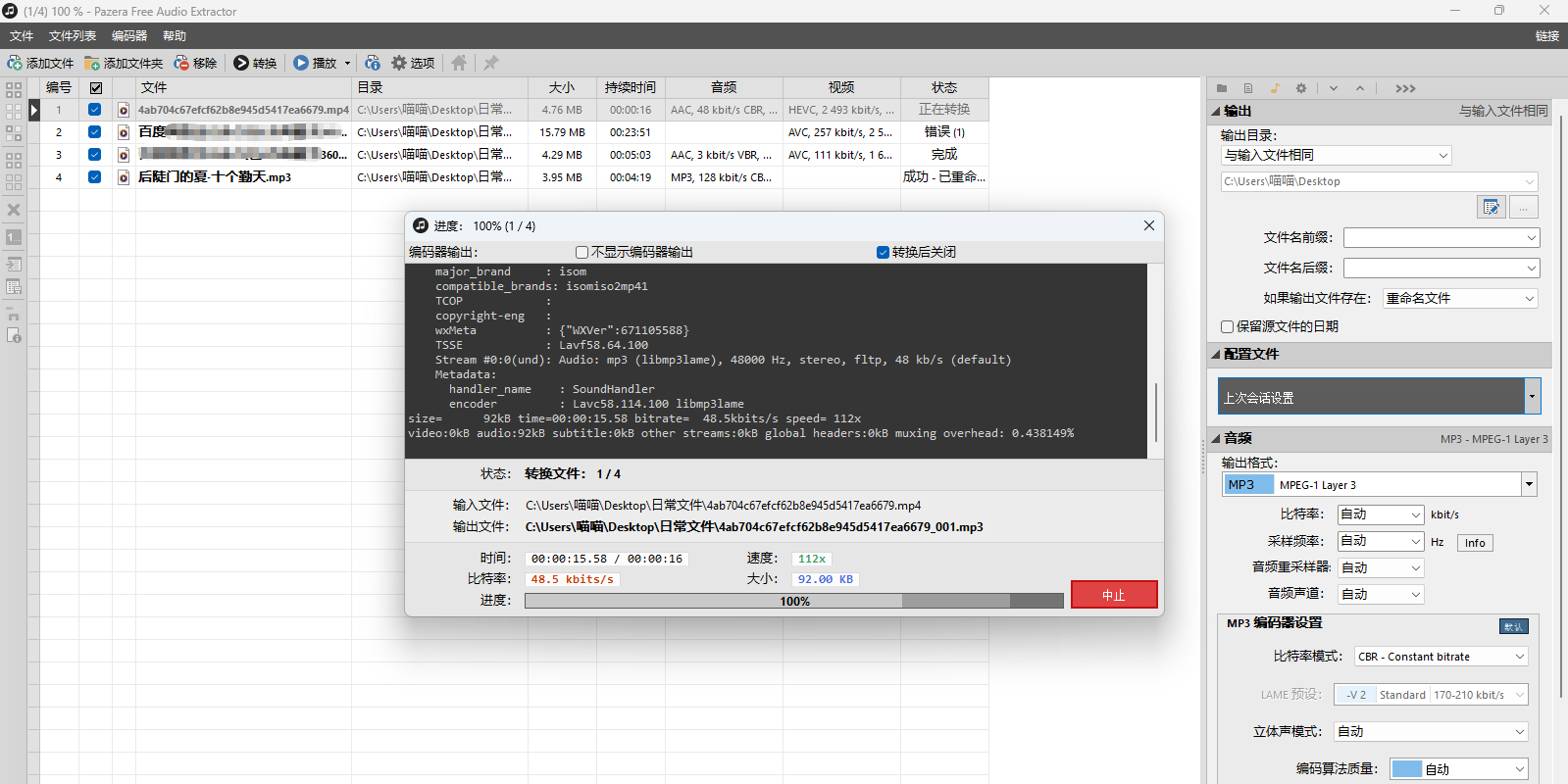Click the Info button next to Hz
Image resolution: width=1568 pixels, height=784 pixels.
(x=1475, y=543)
